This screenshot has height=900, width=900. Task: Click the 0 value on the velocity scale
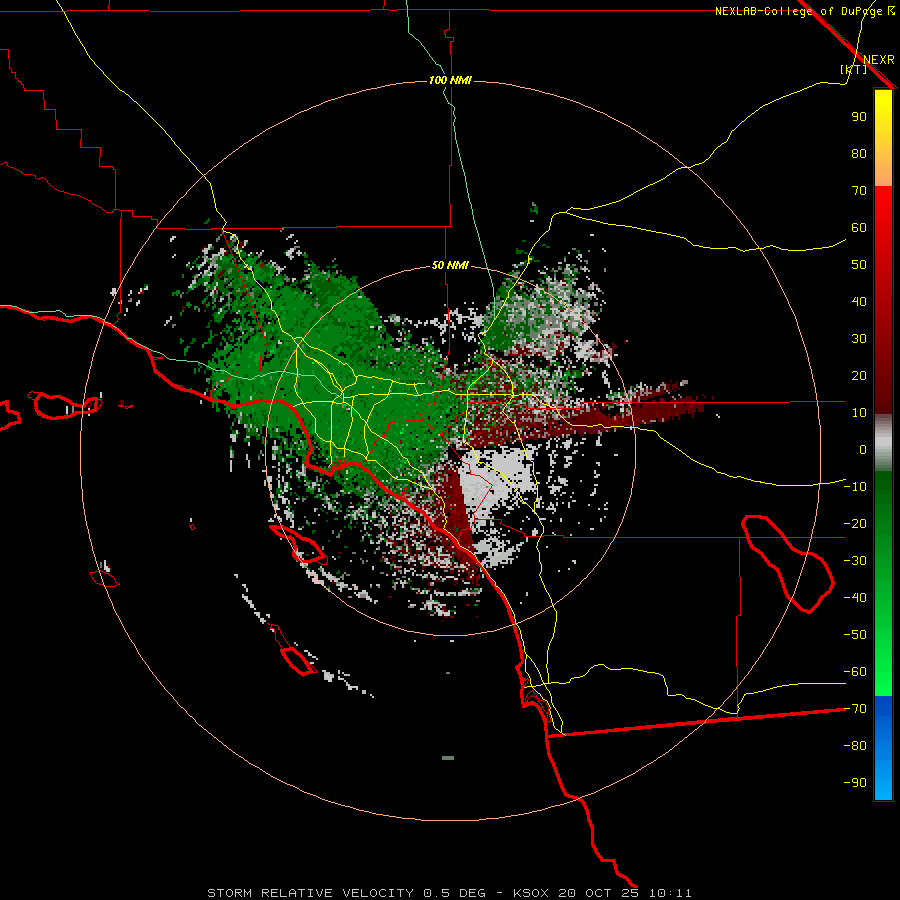[863, 450]
